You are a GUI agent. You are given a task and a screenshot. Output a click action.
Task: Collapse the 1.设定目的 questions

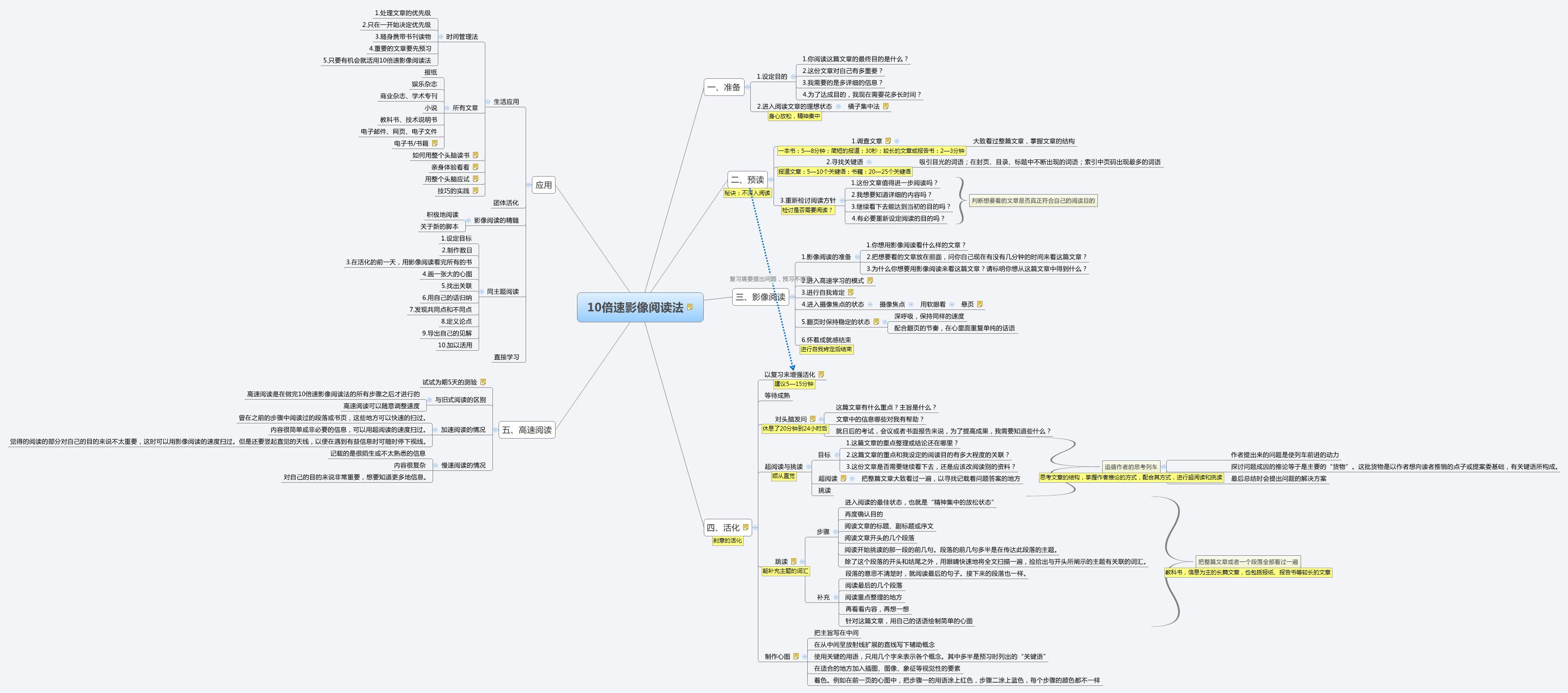793,77
